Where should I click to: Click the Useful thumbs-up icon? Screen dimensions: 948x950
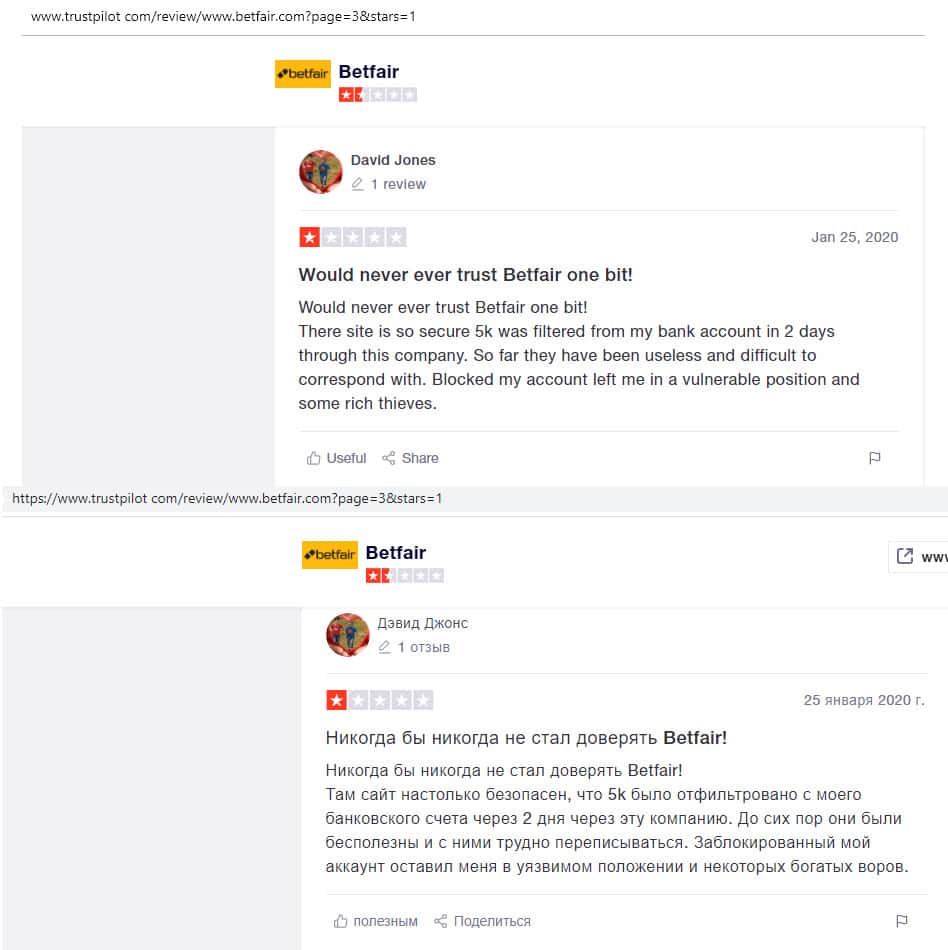[313, 458]
